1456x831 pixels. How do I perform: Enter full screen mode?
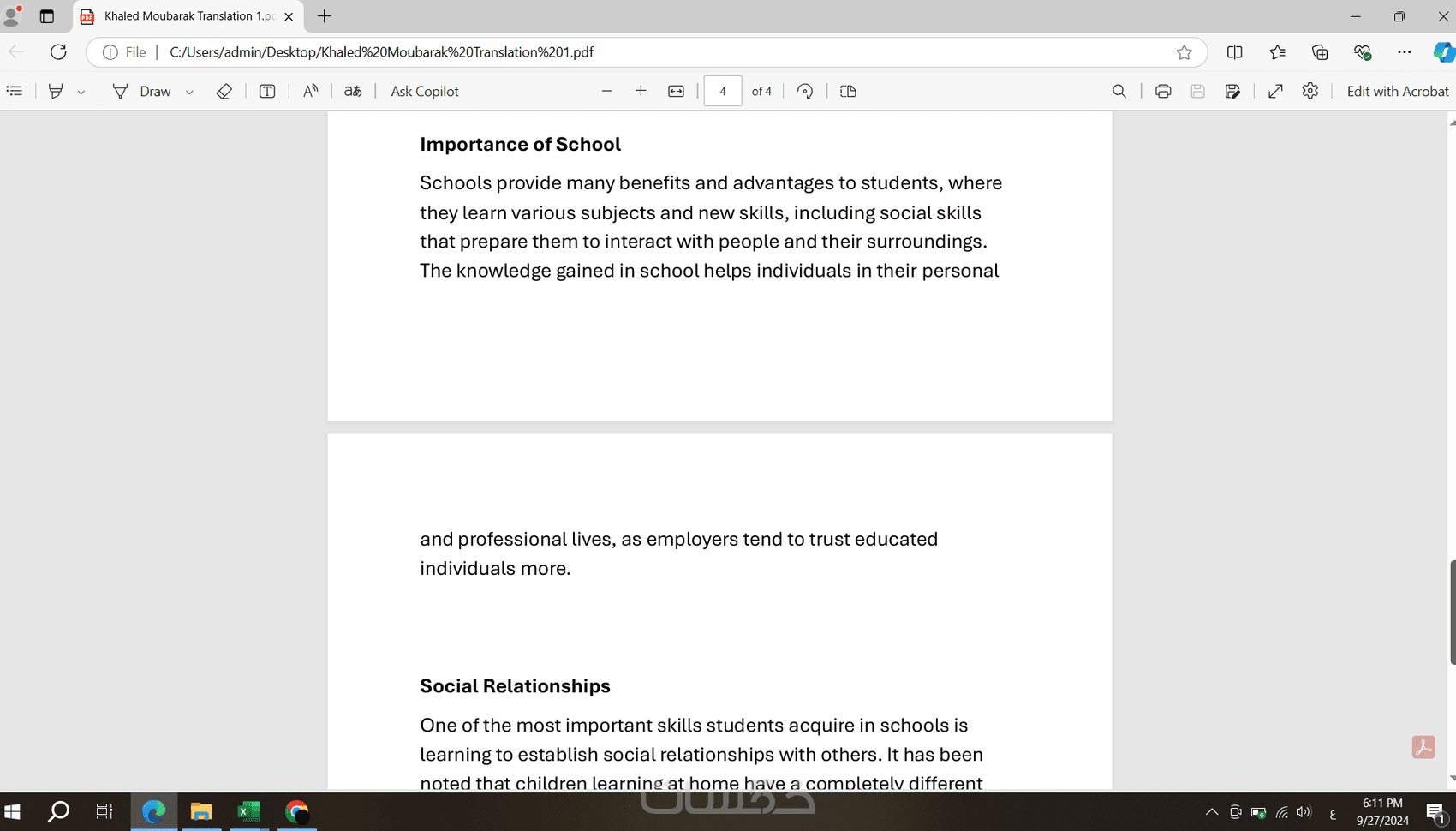click(1275, 91)
